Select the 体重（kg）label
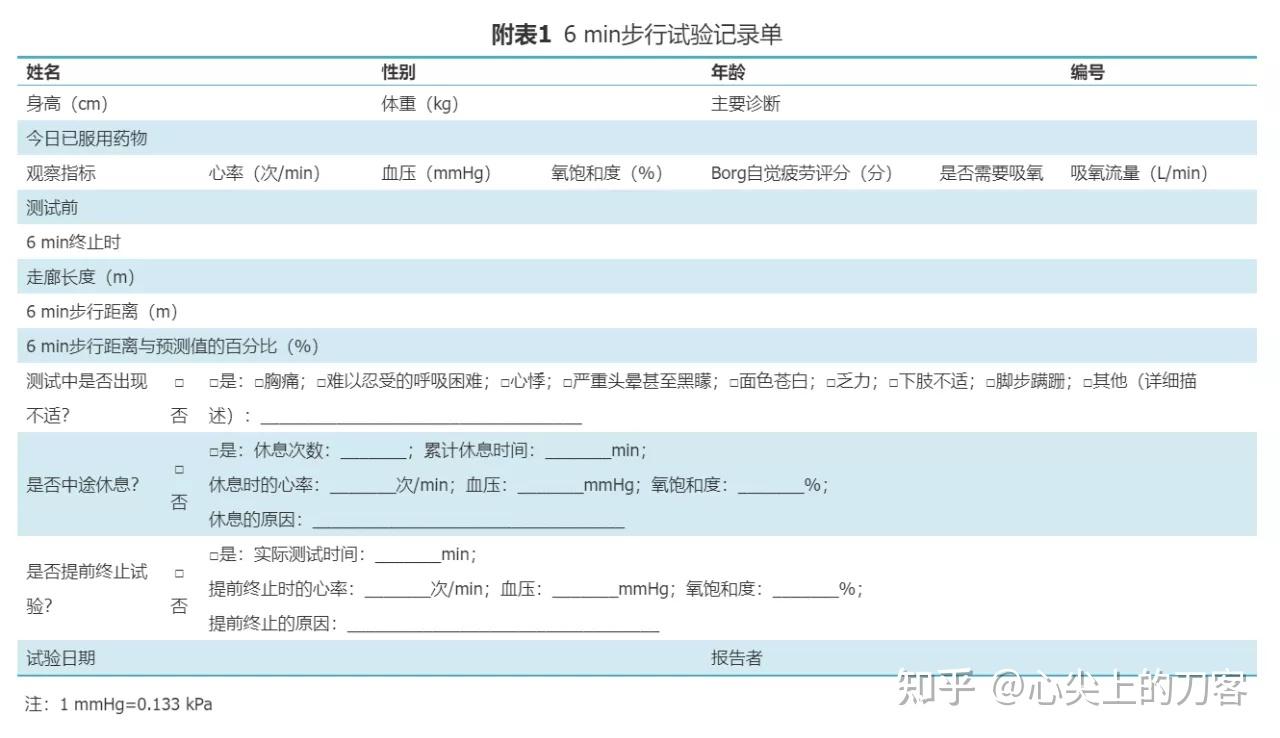The image size is (1280, 738). click(420, 104)
